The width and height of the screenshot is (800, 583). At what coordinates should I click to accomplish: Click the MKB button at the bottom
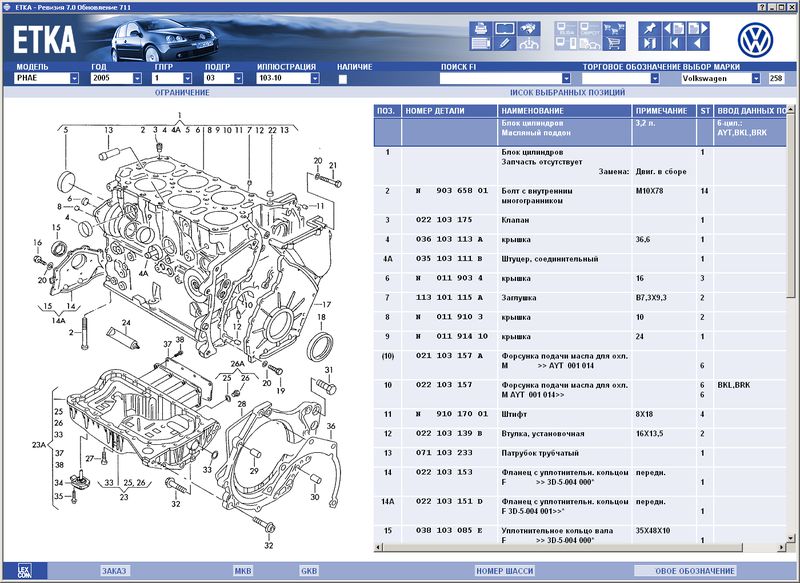pyautogui.click(x=243, y=571)
